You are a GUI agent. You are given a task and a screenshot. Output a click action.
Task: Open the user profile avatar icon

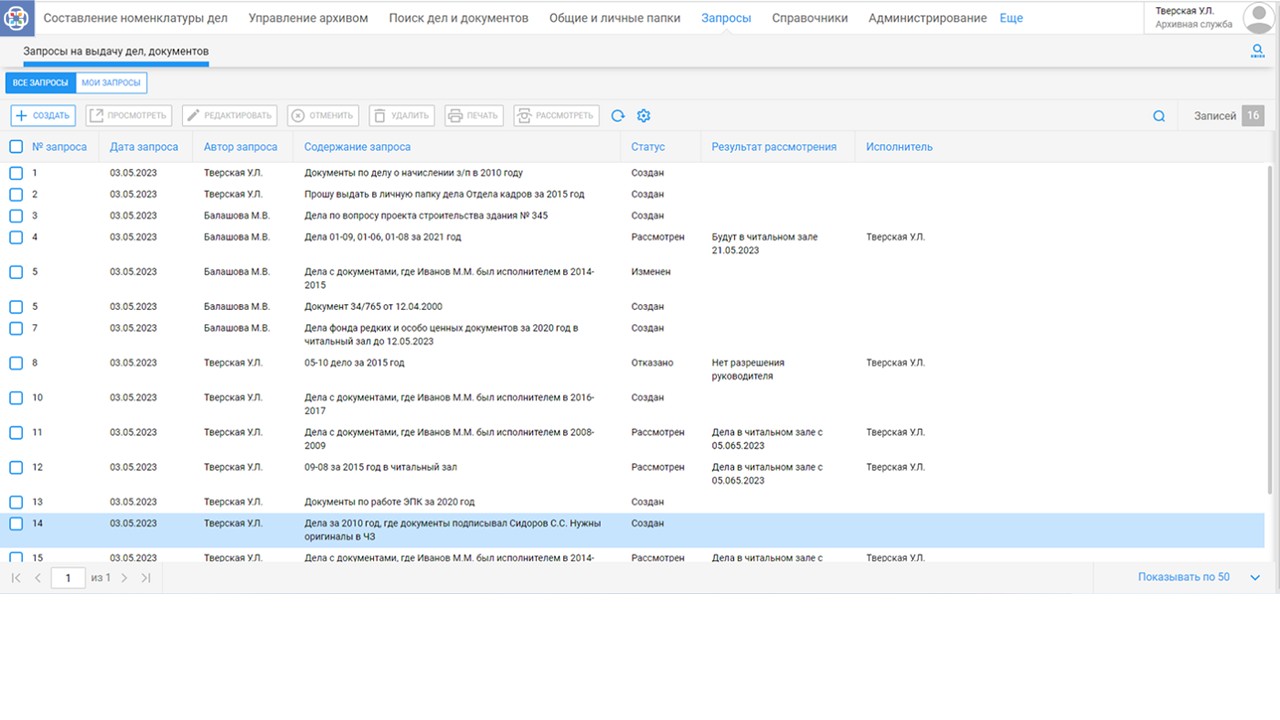[1257, 17]
